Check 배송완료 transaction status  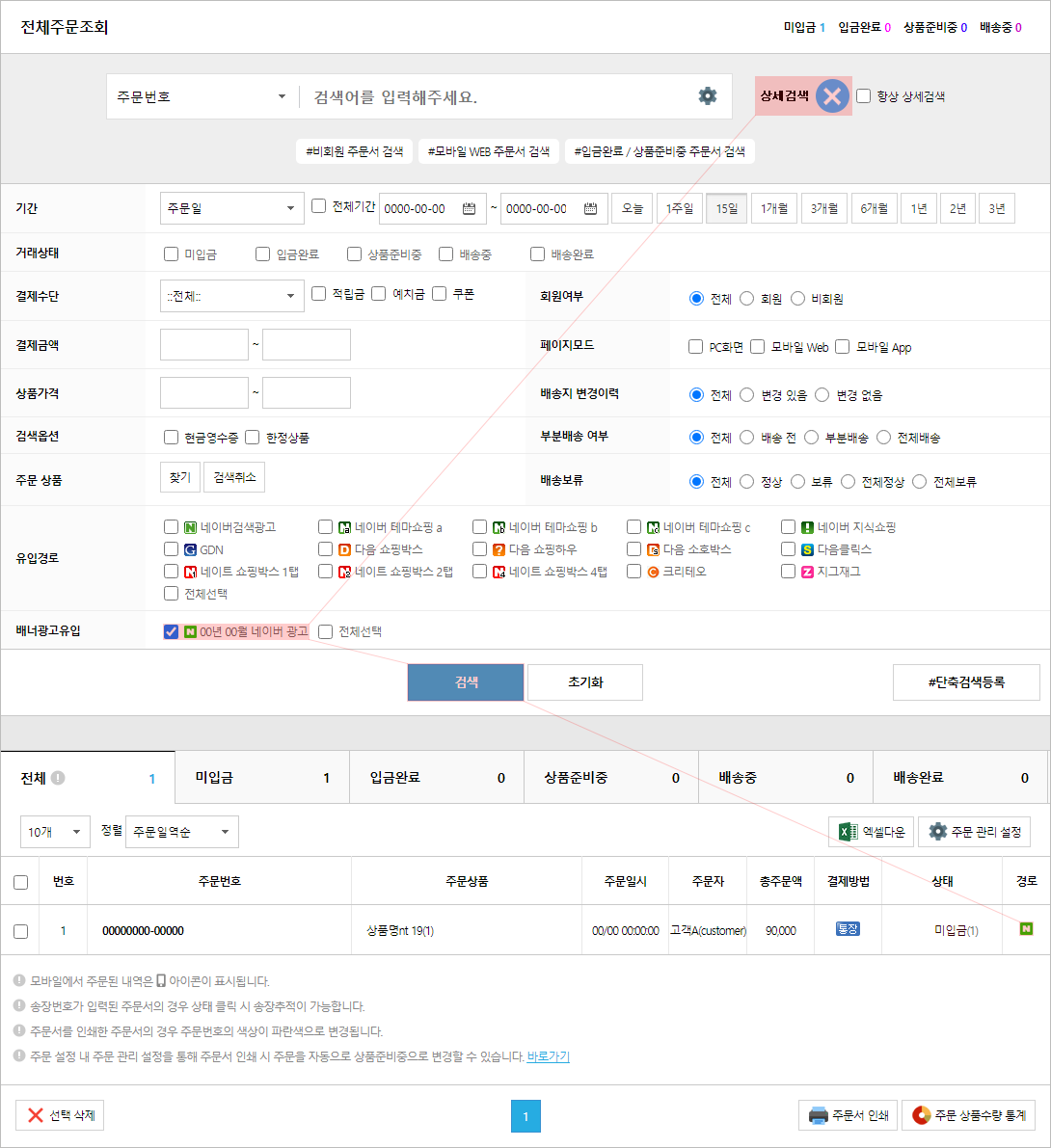538,254
